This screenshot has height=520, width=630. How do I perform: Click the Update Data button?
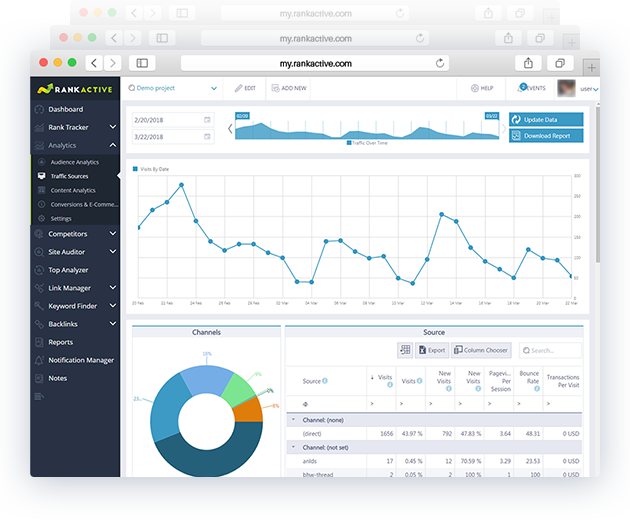[x=546, y=119]
